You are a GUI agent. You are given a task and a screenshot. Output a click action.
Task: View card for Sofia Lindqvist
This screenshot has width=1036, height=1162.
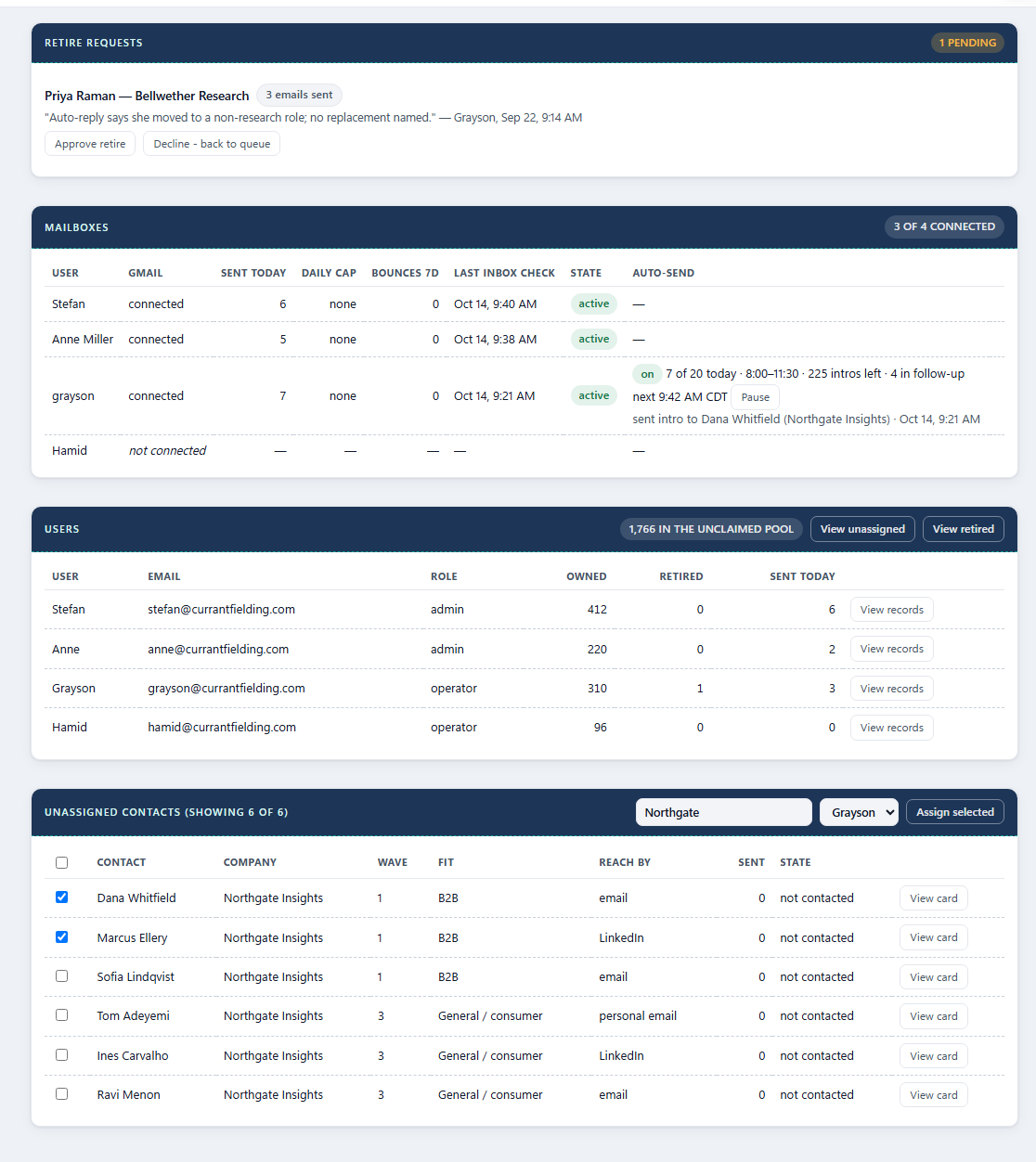point(933,977)
